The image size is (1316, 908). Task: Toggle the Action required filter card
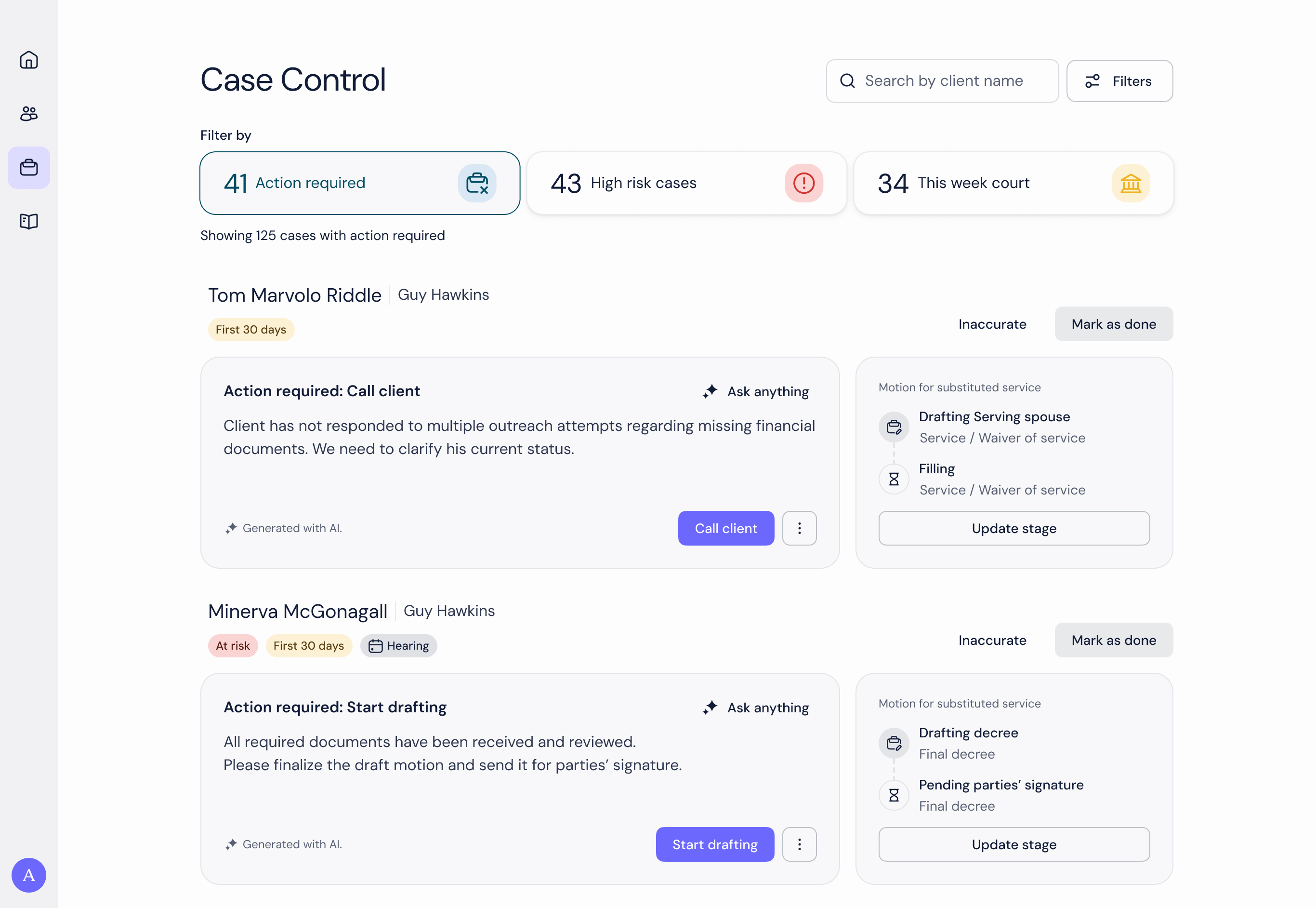(x=360, y=183)
